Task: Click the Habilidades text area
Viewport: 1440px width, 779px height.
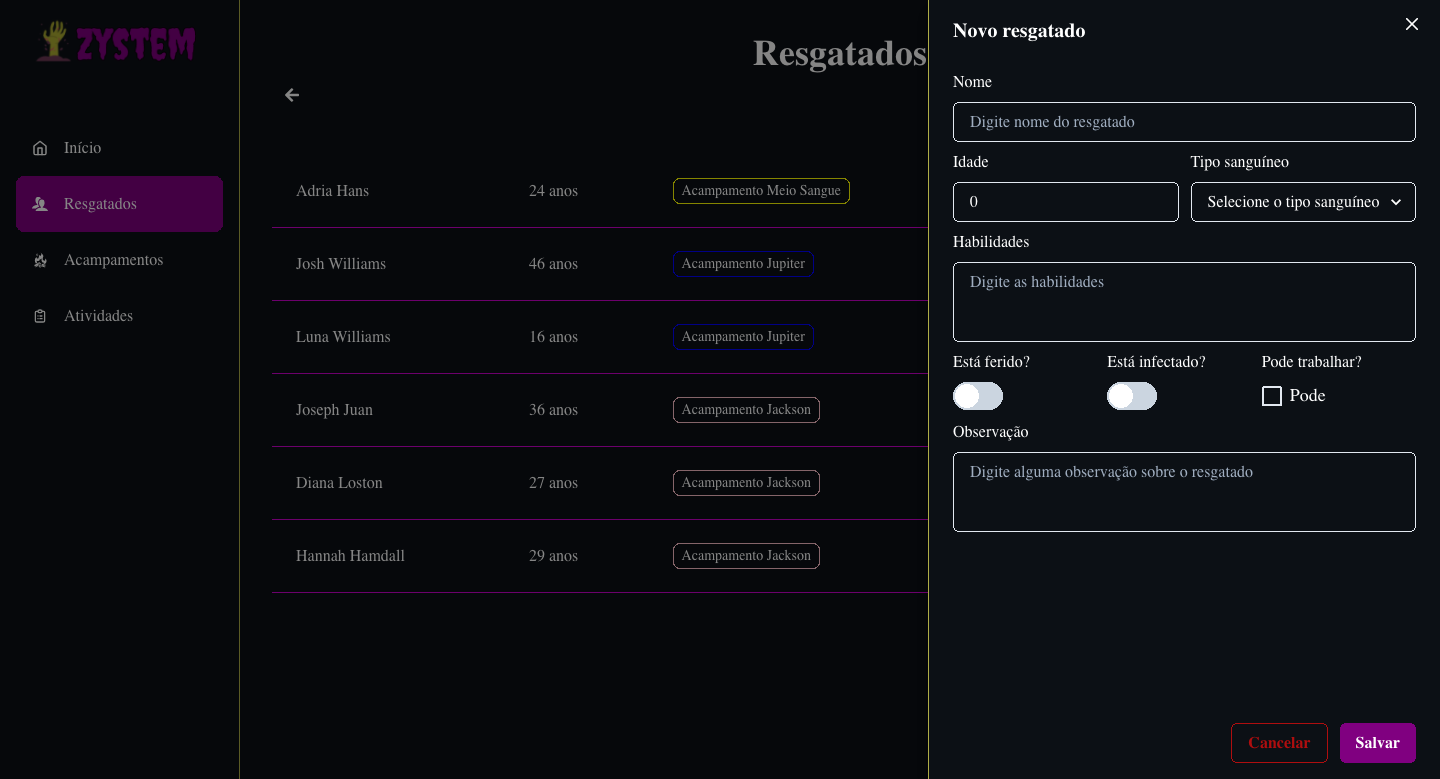Action: [x=1184, y=302]
